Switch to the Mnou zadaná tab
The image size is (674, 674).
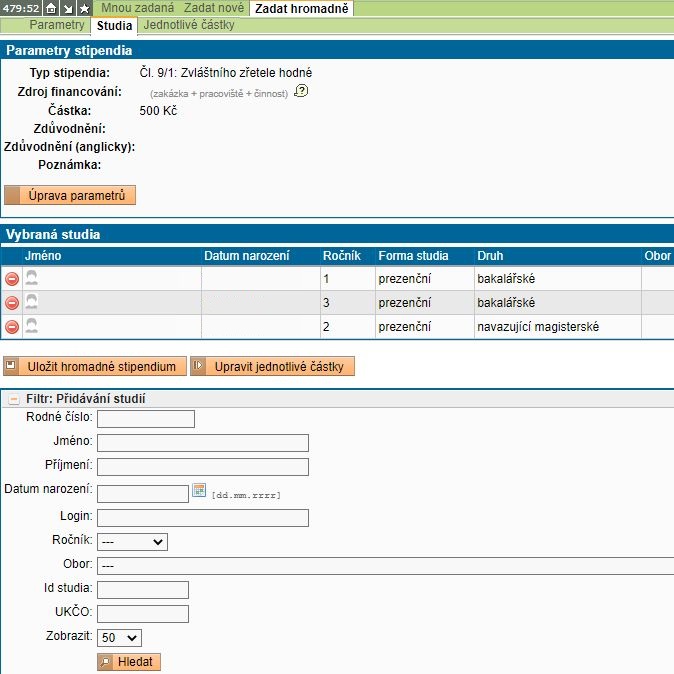pyautogui.click(x=138, y=8)
